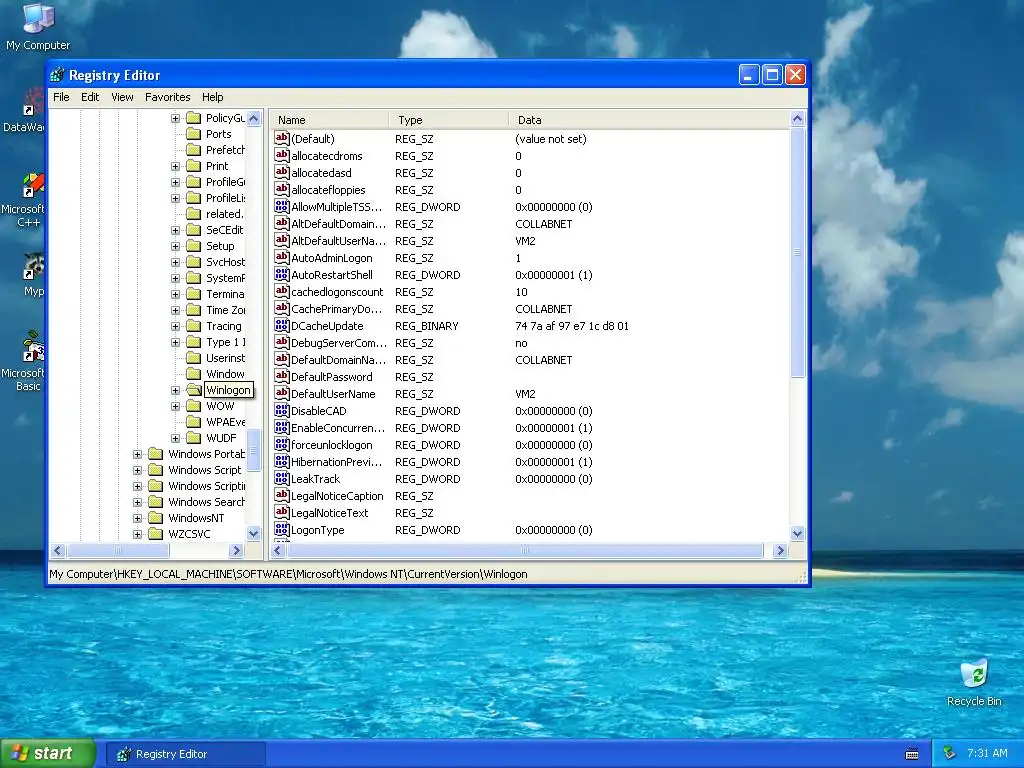Click the LogonType DWORD icon

click(x=281, y=529)
